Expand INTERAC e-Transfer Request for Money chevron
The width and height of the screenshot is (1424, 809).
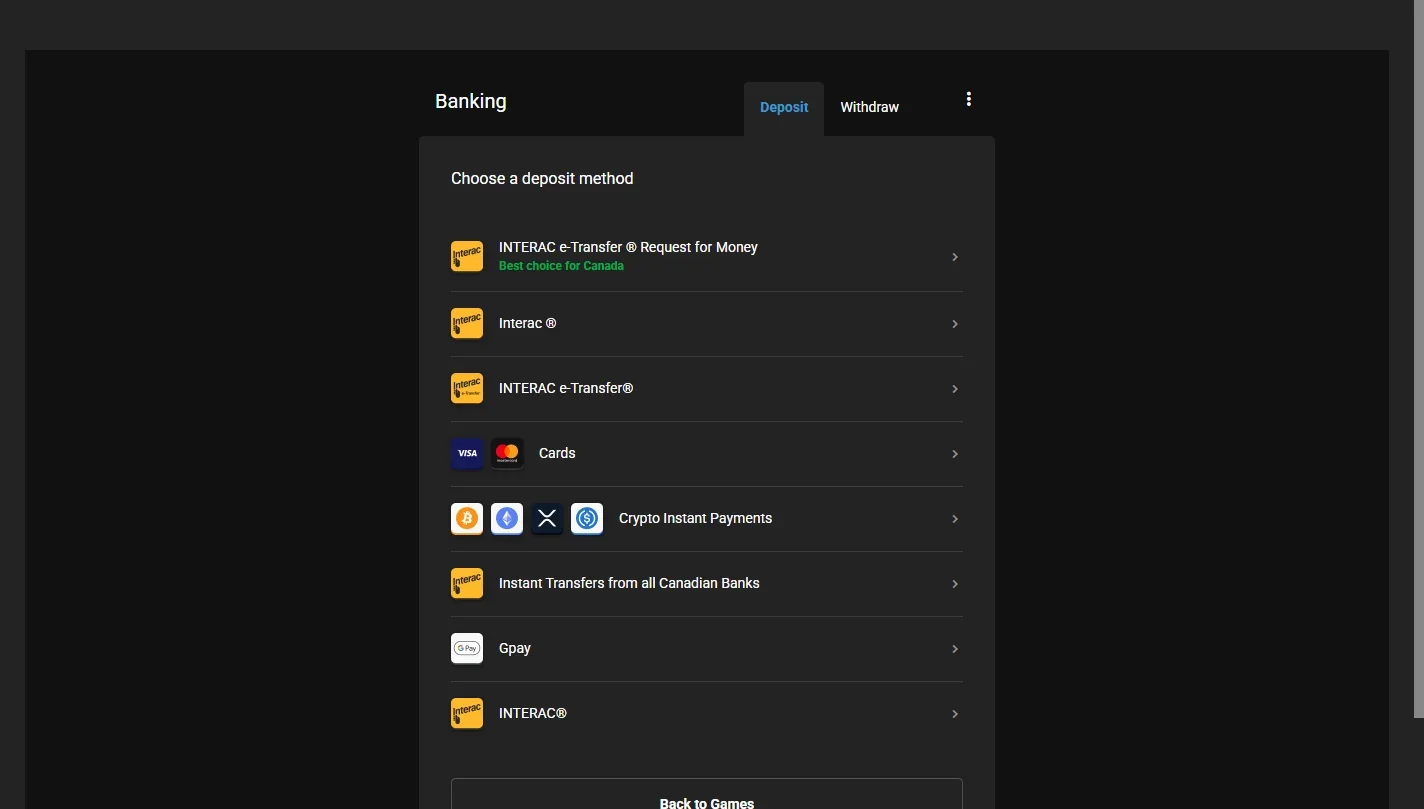pos(955,257)
